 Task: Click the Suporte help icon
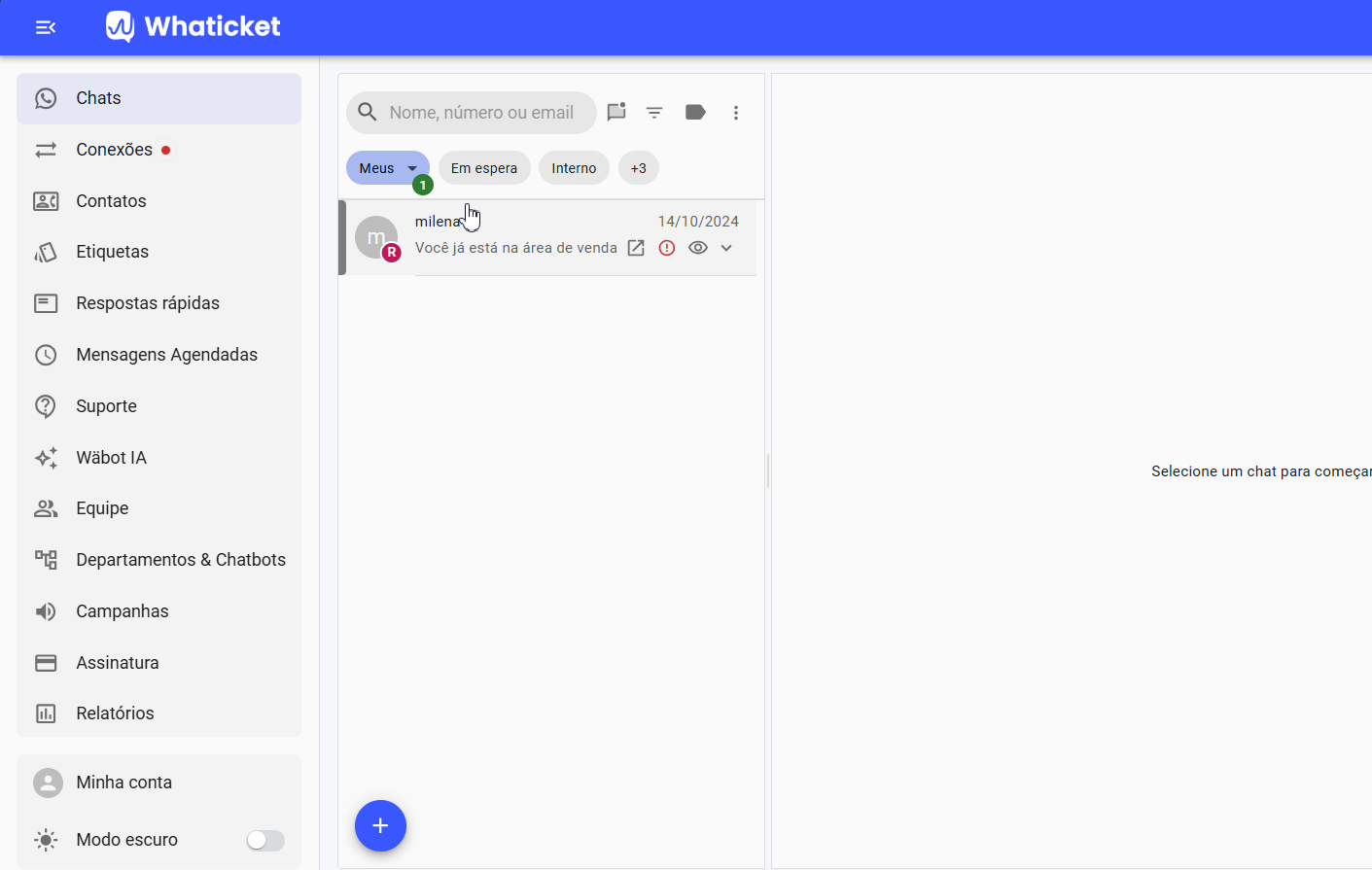(46, 406)
